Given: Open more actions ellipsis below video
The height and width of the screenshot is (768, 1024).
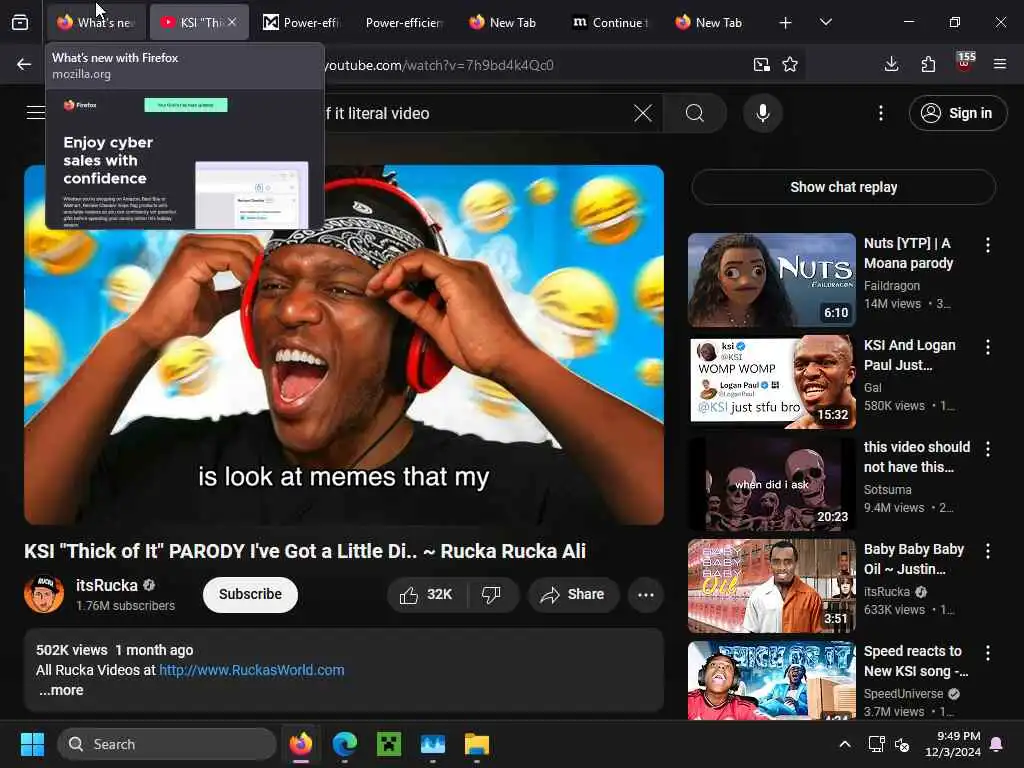Looking at the screenshot, I should tap(646, 595).
